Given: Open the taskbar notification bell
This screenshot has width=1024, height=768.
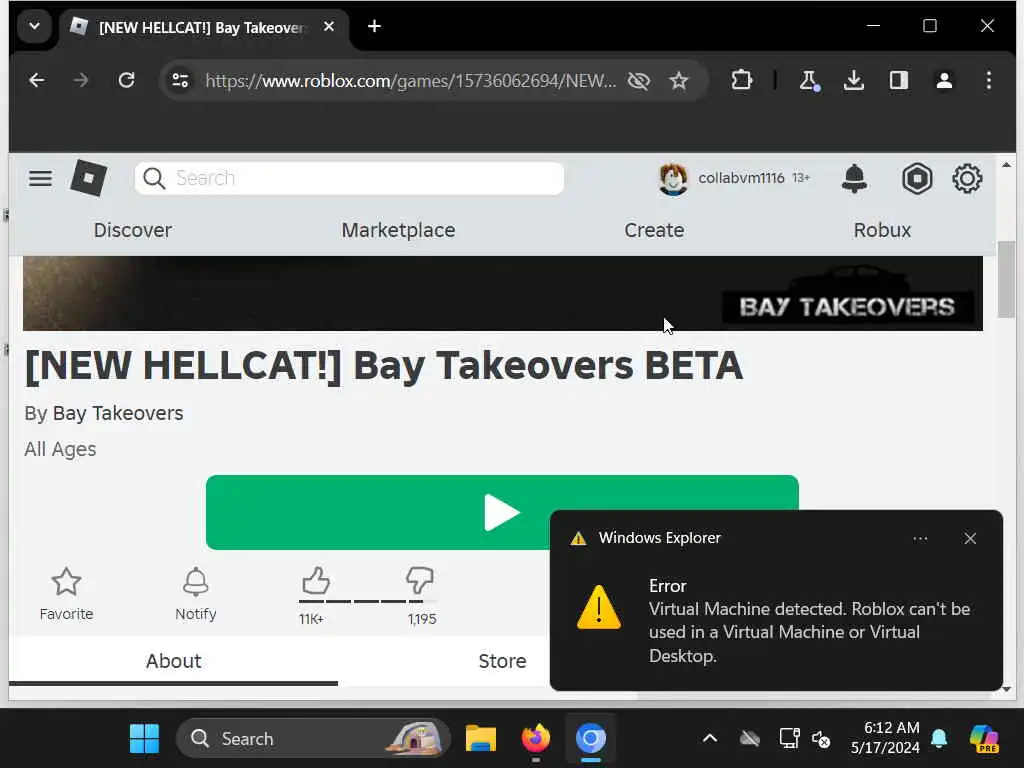Looking at the screenshot, I should [939, 739].
